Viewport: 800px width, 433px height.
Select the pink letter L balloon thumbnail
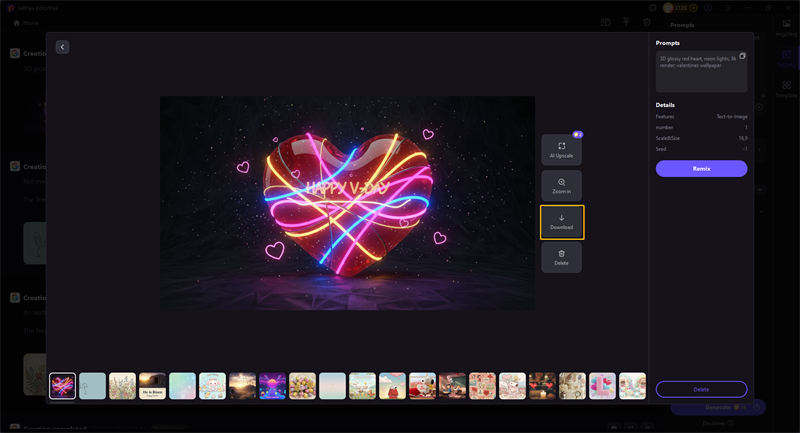pos(602,386)
